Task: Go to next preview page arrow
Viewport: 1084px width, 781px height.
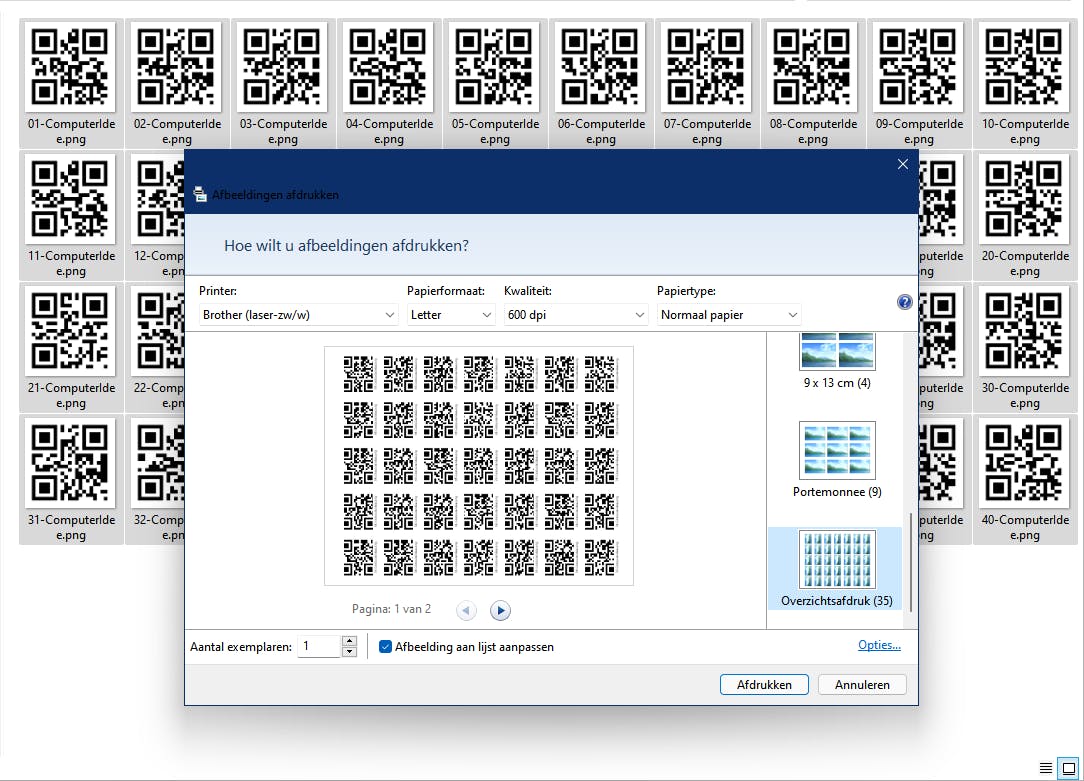Action: coord(501,610)
